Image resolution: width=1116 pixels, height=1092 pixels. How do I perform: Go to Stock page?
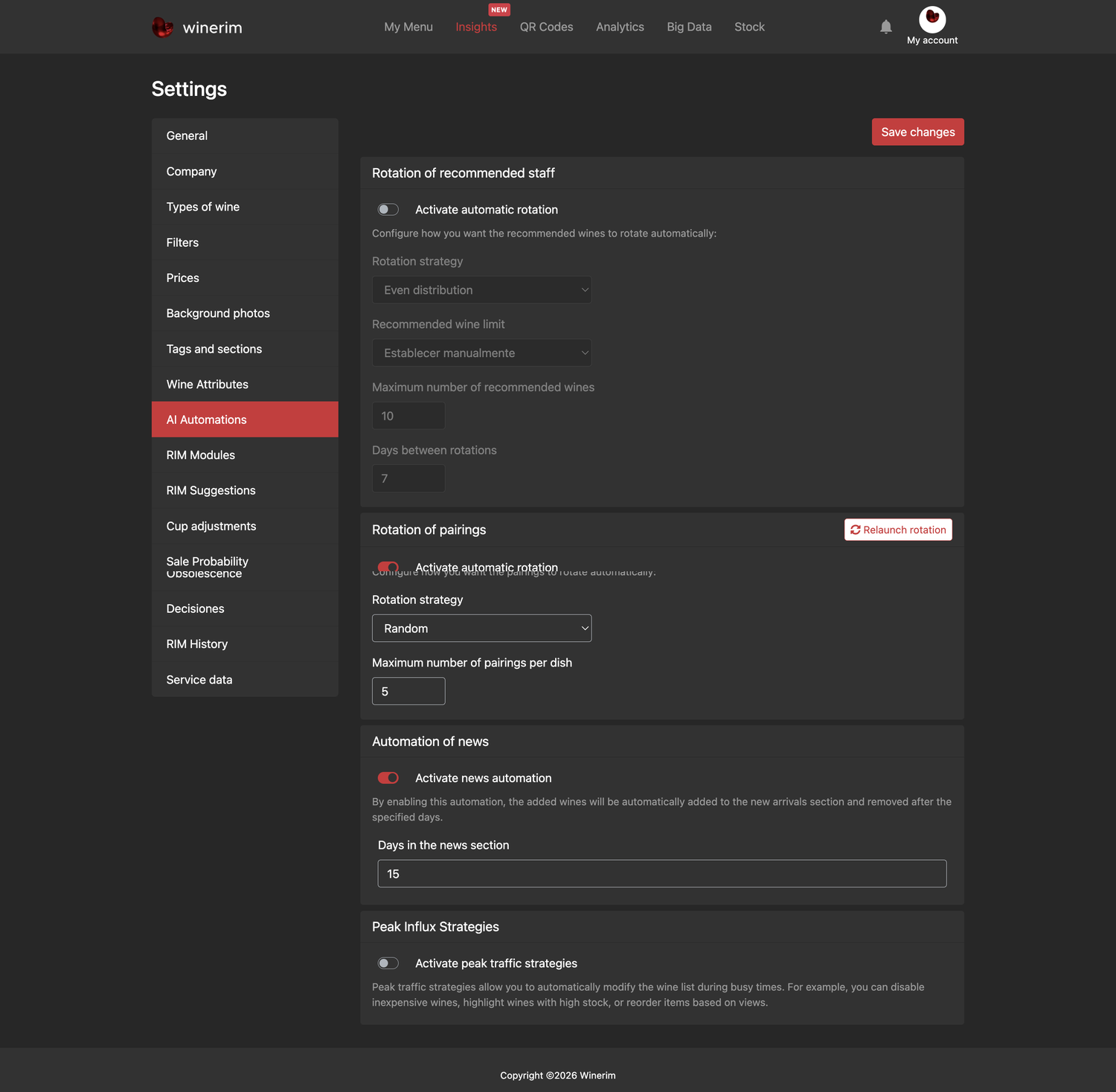(x=749, y=27)
